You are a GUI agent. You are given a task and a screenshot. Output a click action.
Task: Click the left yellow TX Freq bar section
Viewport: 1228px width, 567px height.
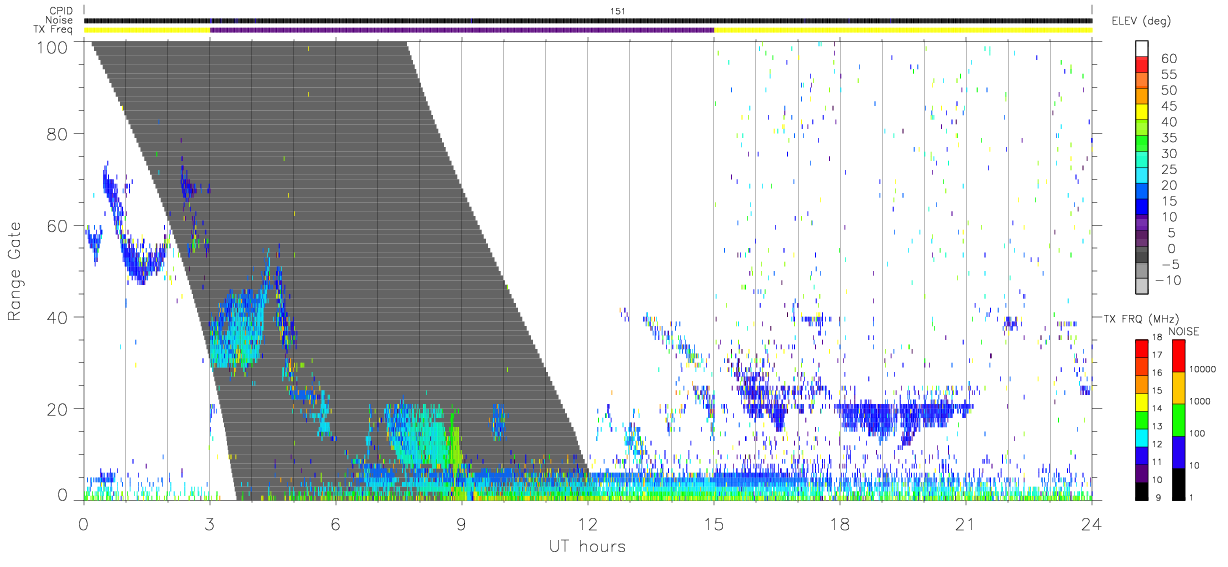(147, 30)
